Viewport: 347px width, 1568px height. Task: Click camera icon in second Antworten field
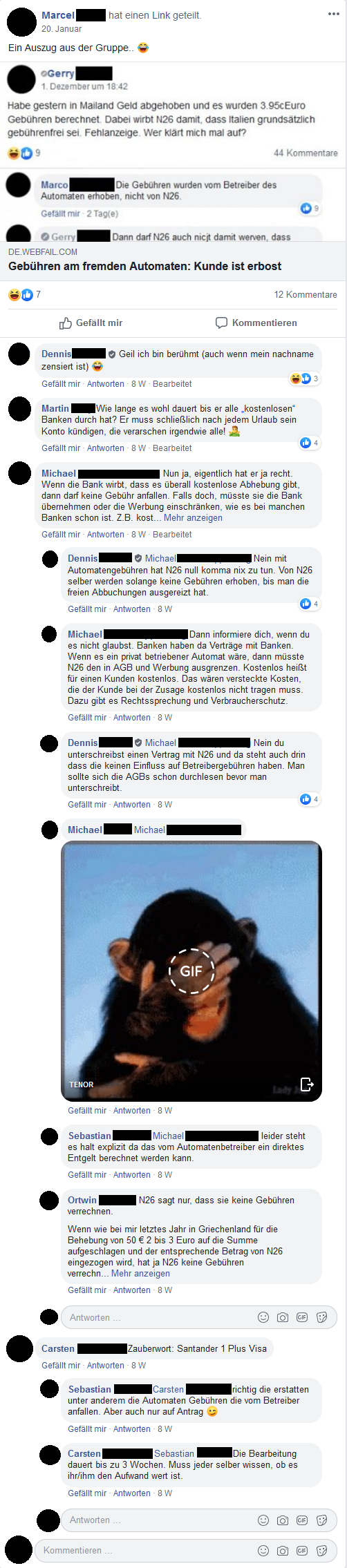pos(283,1520)
